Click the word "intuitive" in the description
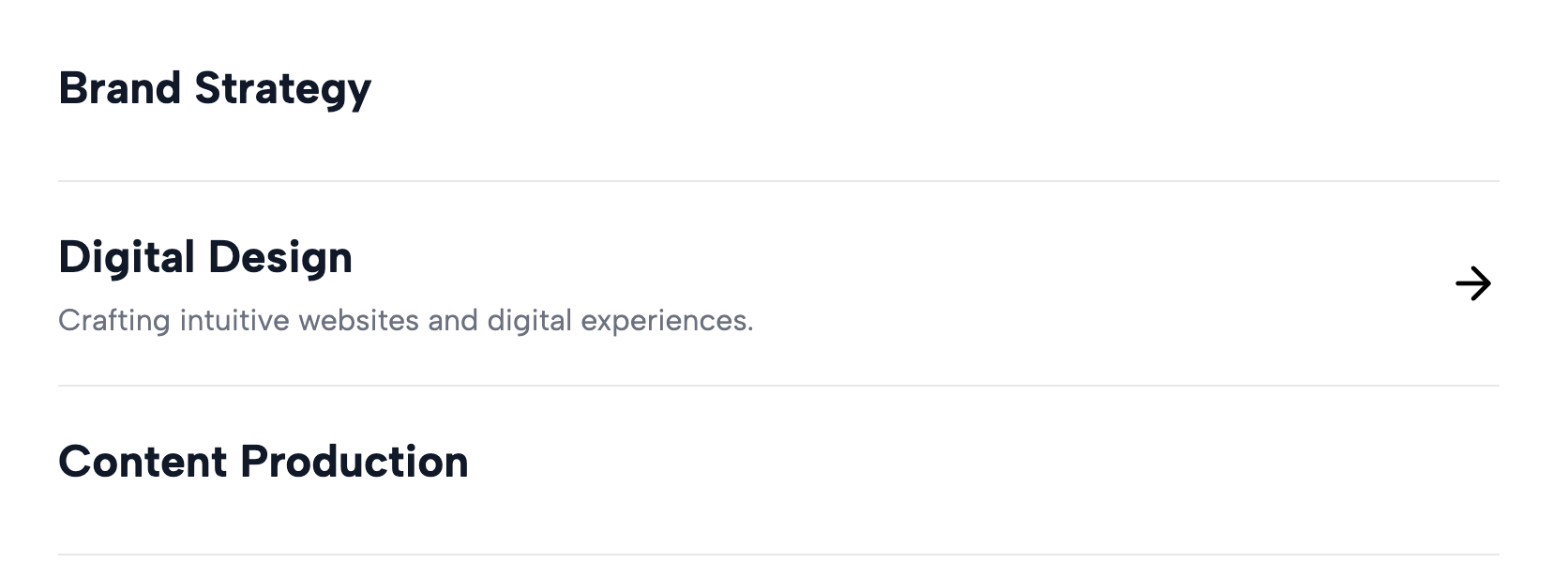Image resolution: width=1568 pixels, height=563 pixels. (234, 321)
